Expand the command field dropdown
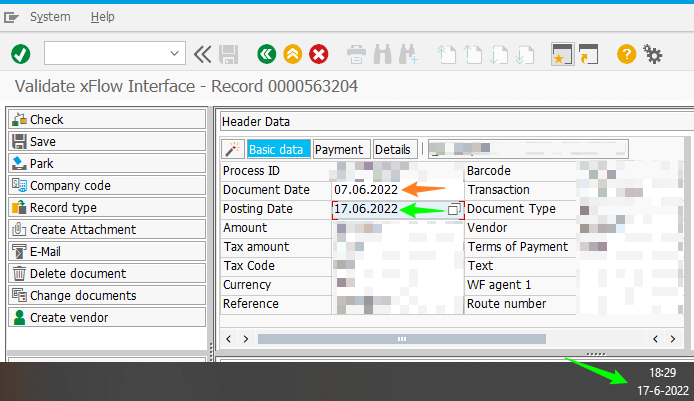 pyautogui.click(x=175, y=54)
